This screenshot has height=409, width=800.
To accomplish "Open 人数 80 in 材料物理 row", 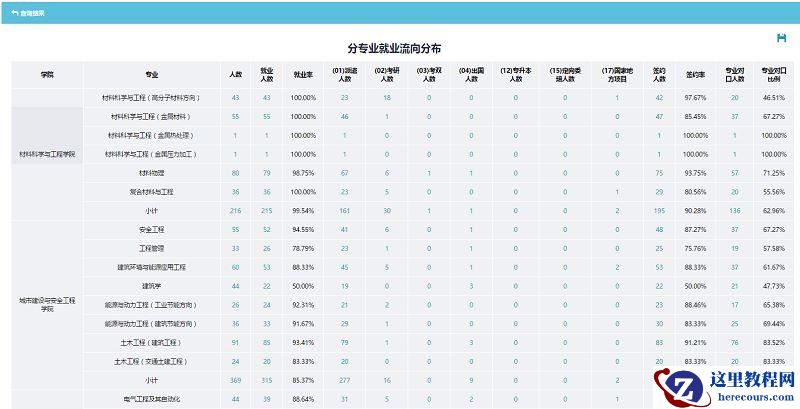I will pos(235,173).
